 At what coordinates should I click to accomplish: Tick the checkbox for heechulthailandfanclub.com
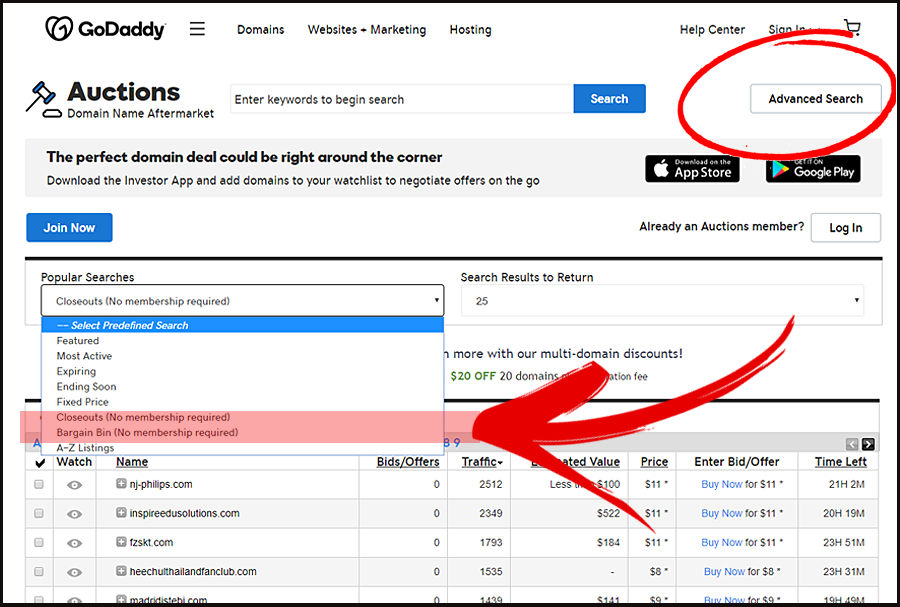(39, 571)
